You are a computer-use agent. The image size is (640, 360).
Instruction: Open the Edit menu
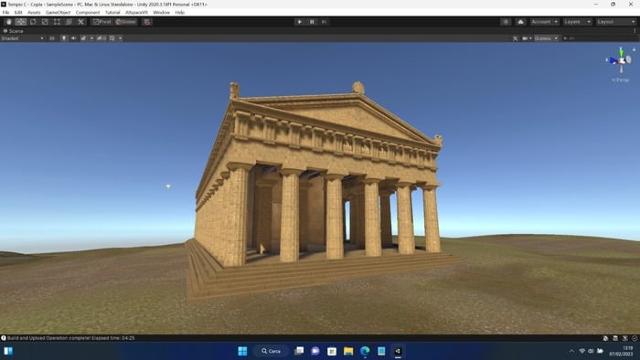18,13
